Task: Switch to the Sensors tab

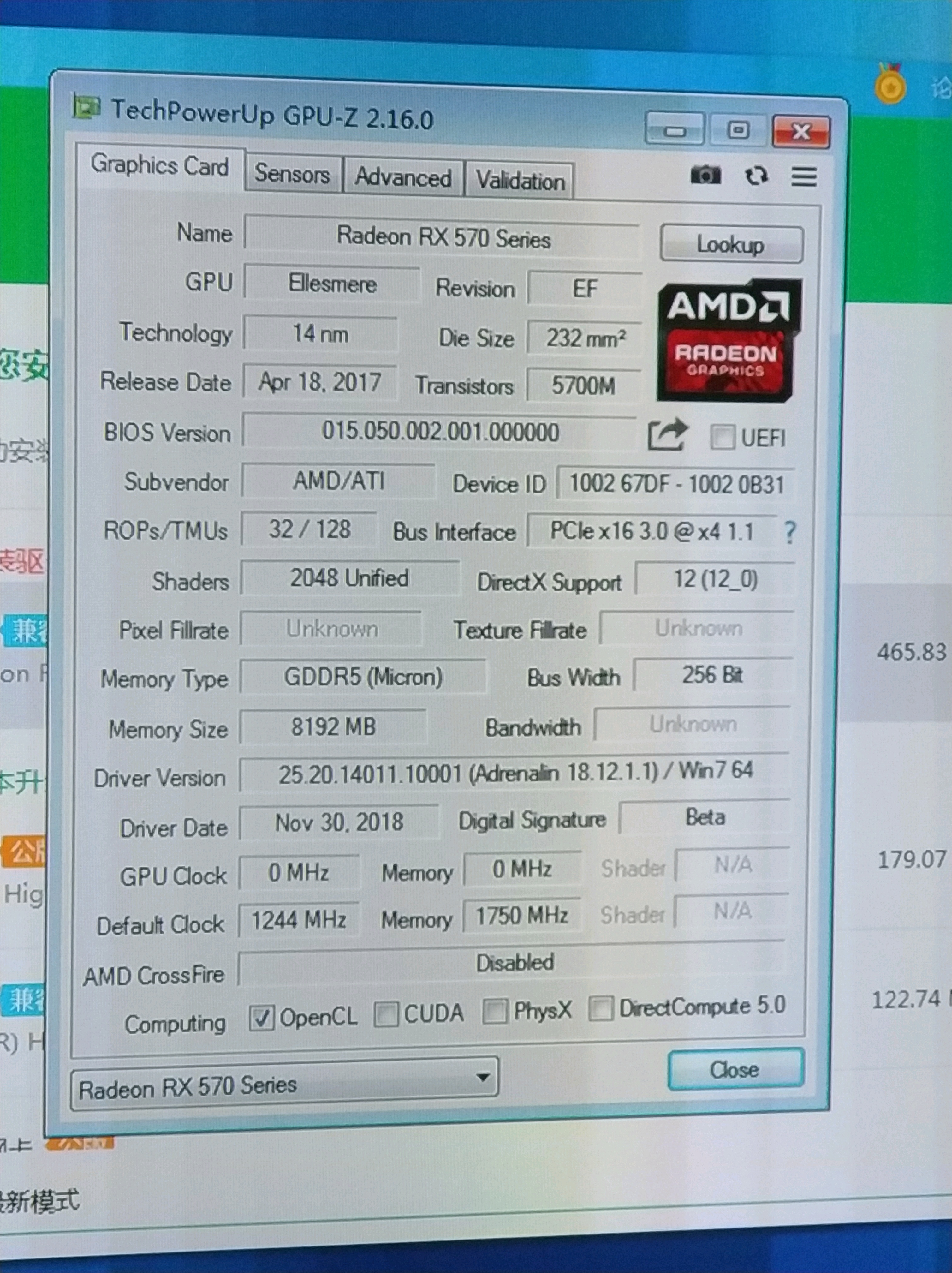Action: click(292, 173)
